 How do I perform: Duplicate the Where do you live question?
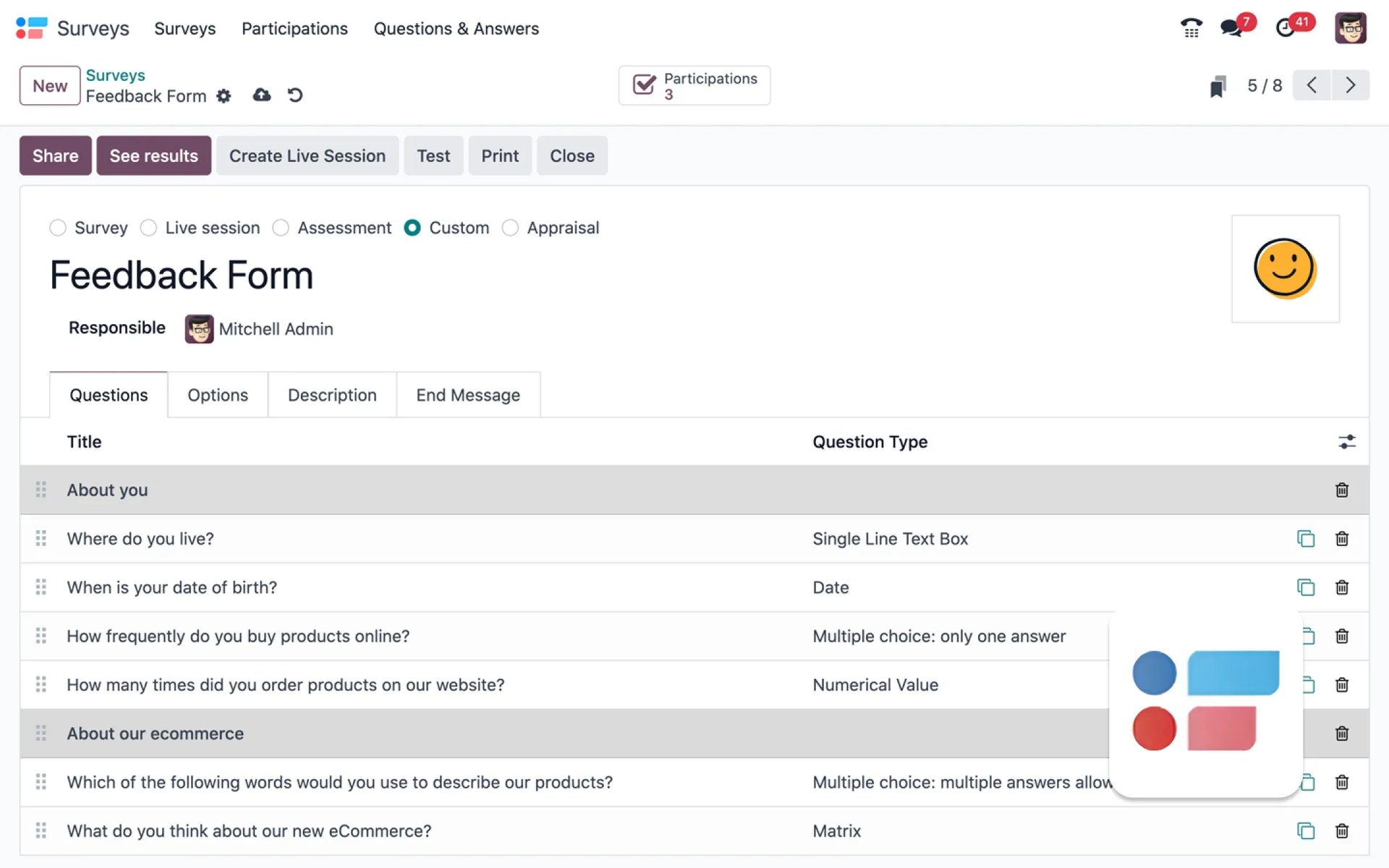click(x=1306, y=539)
